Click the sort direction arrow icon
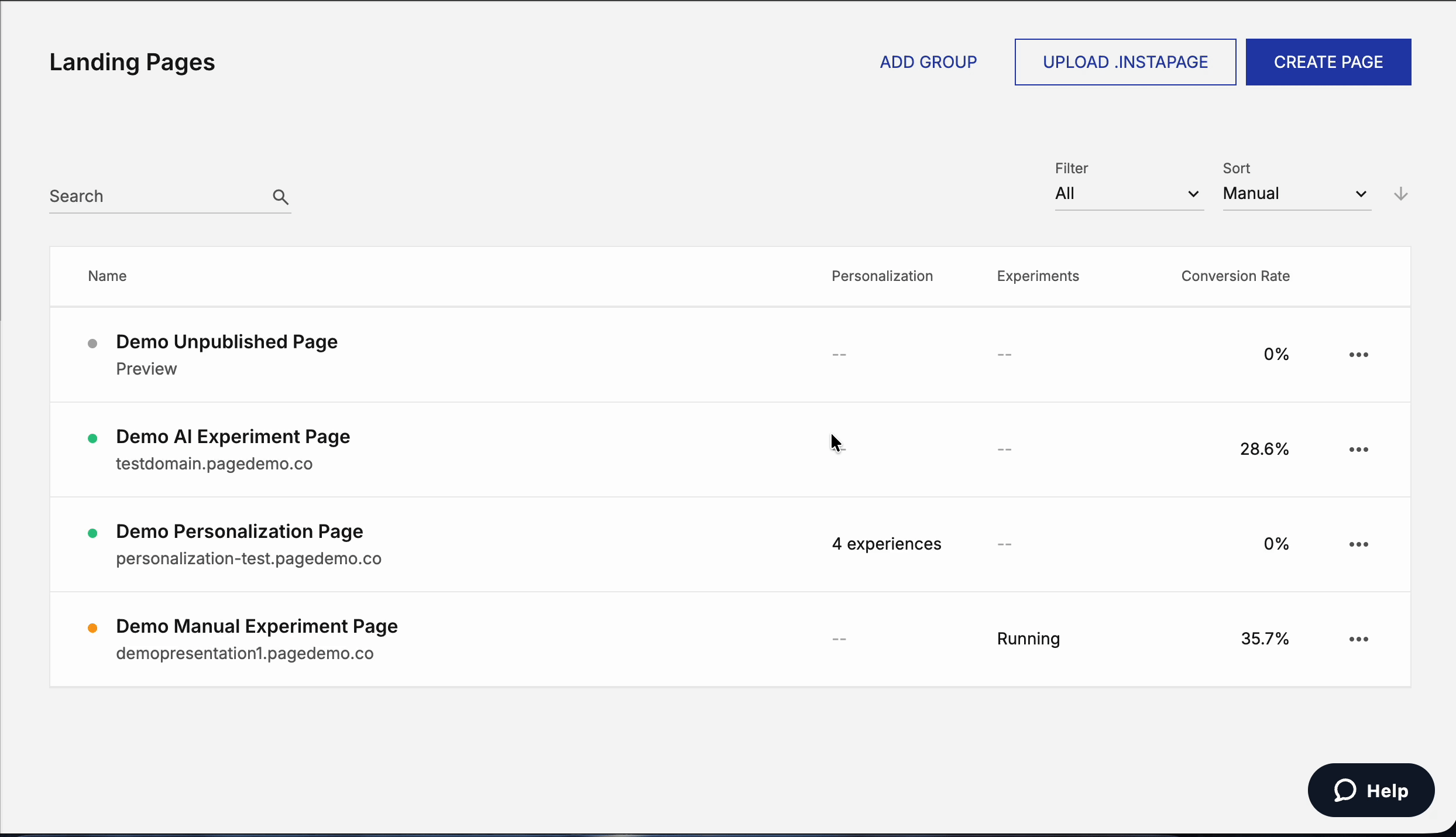Viewport: 1456px width, 837px height. [x=1401, y=194]
